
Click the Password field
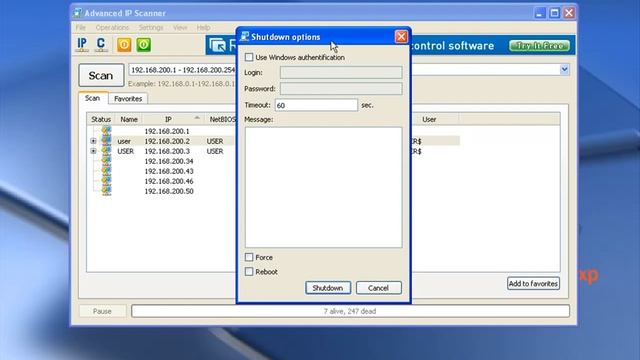[x=341, y=89]
